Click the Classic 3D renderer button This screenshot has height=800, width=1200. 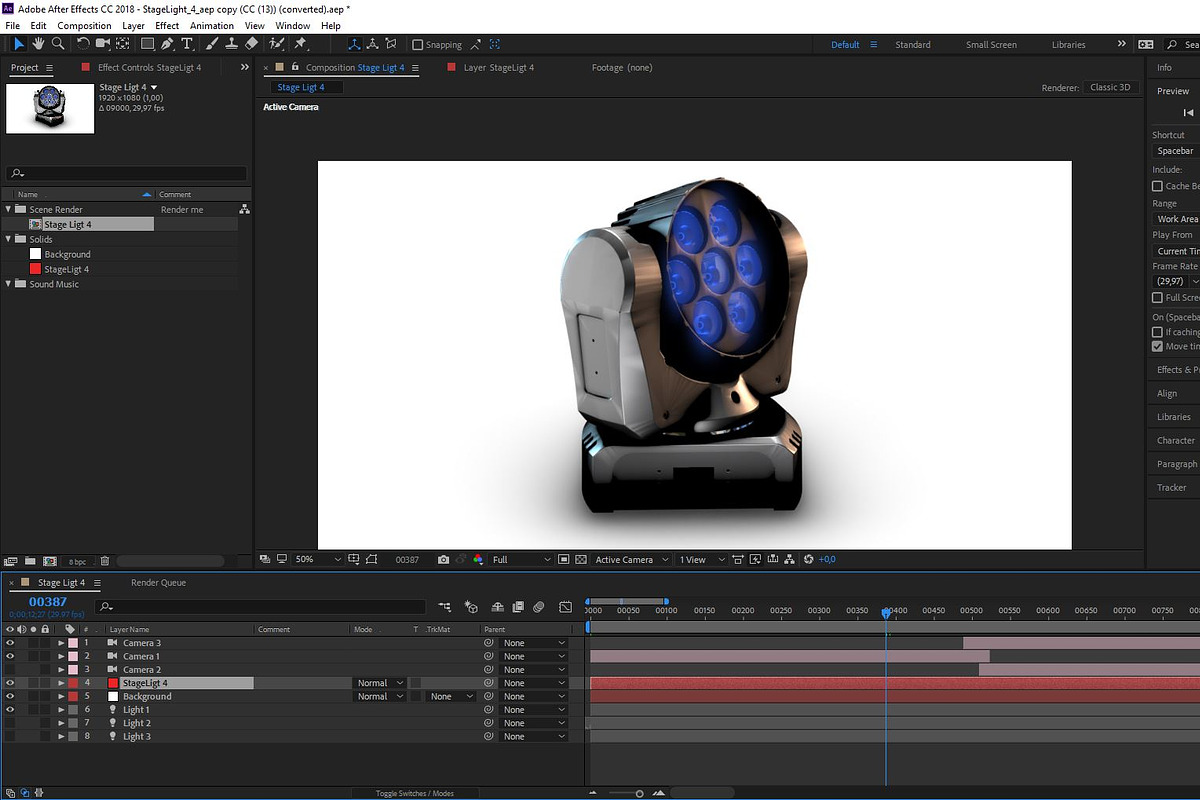click(x=1111, y=87)
